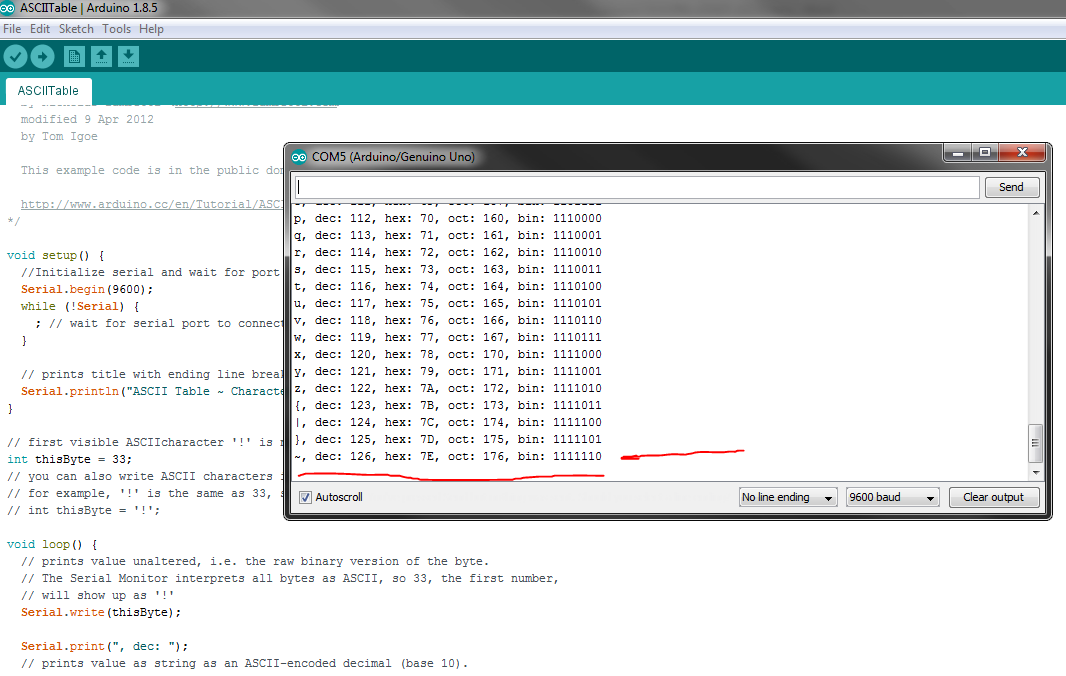Click the Verify sketch checkmark icon
Screen dimensions: 1066x676
pyautogui.click(x=15, y=57)
